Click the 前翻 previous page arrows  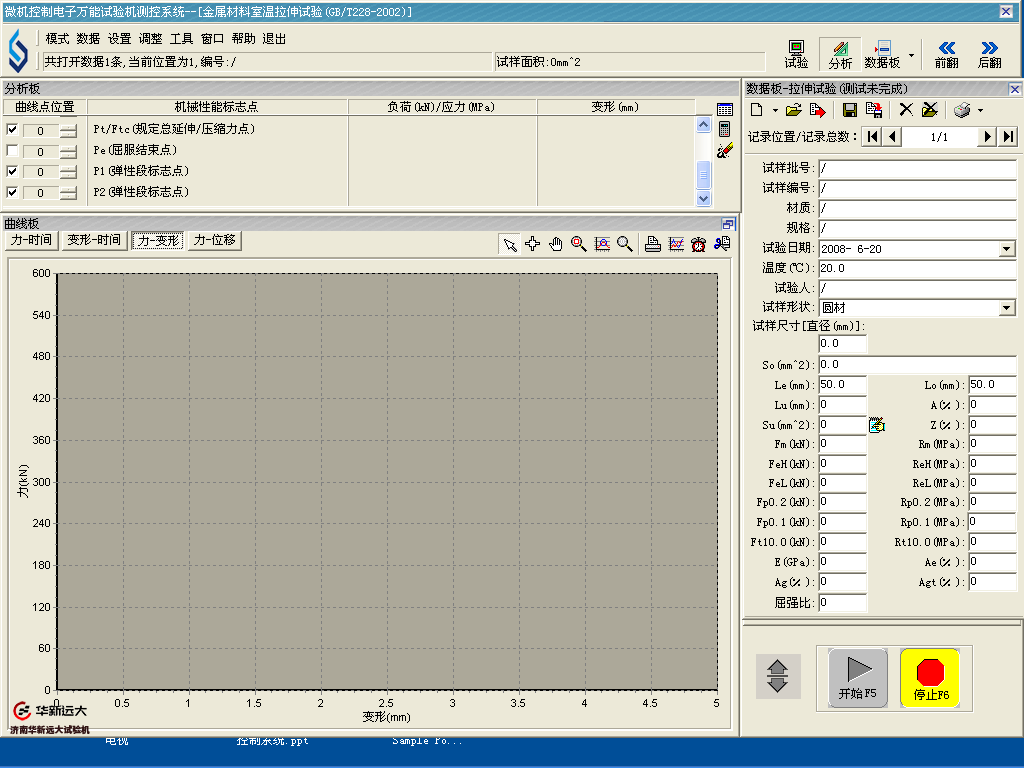coord(946,54)
